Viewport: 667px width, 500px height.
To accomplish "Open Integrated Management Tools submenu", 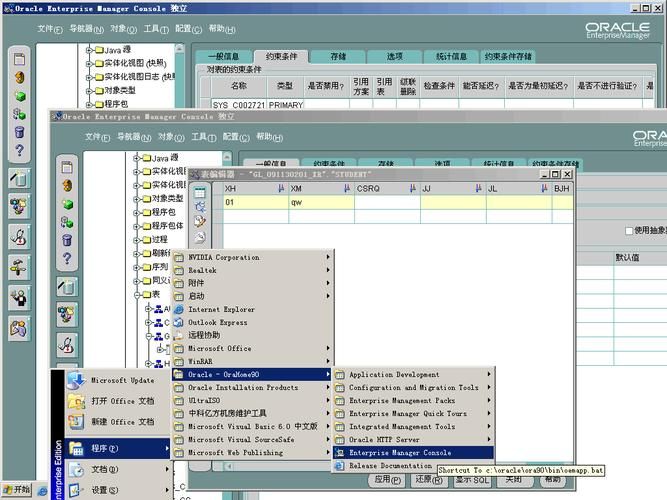I will click(413, 426).
